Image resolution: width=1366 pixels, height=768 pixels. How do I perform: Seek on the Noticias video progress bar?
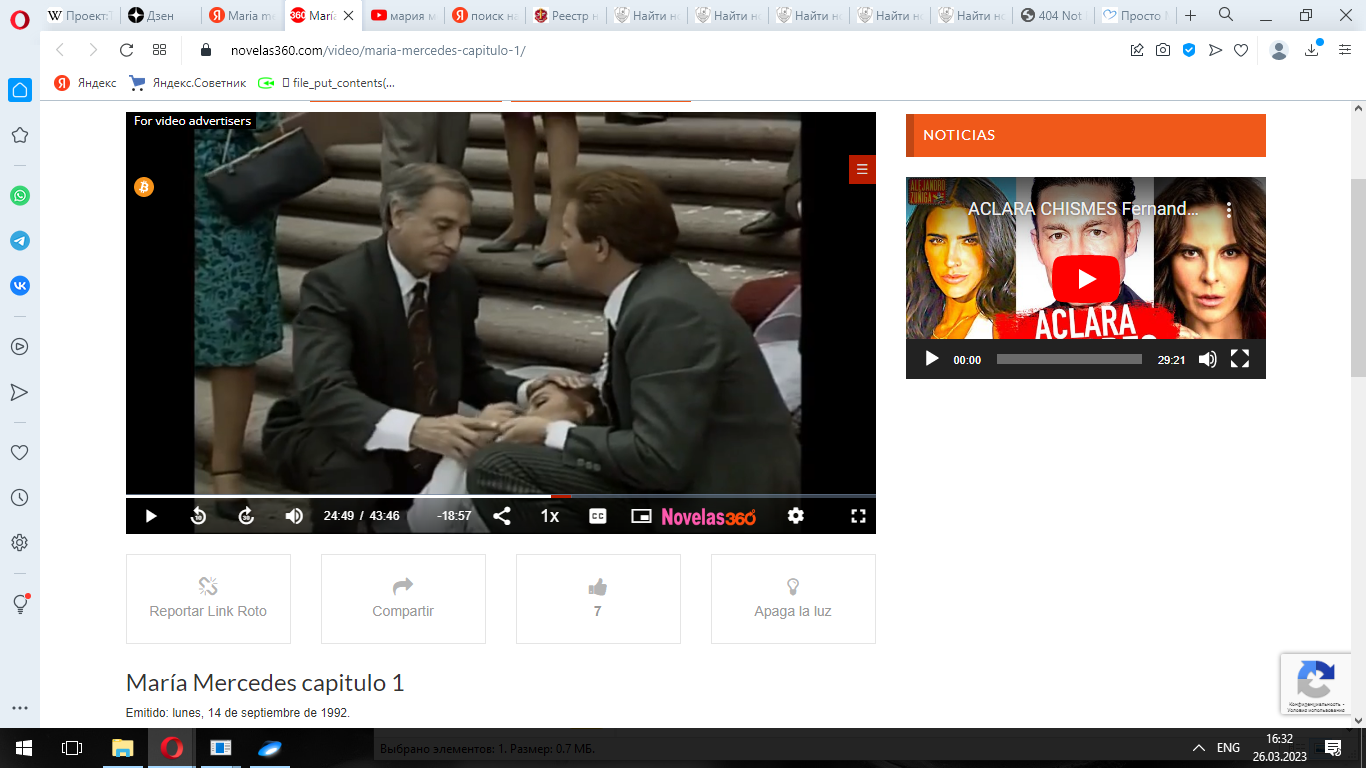[x=1069, y=359]
